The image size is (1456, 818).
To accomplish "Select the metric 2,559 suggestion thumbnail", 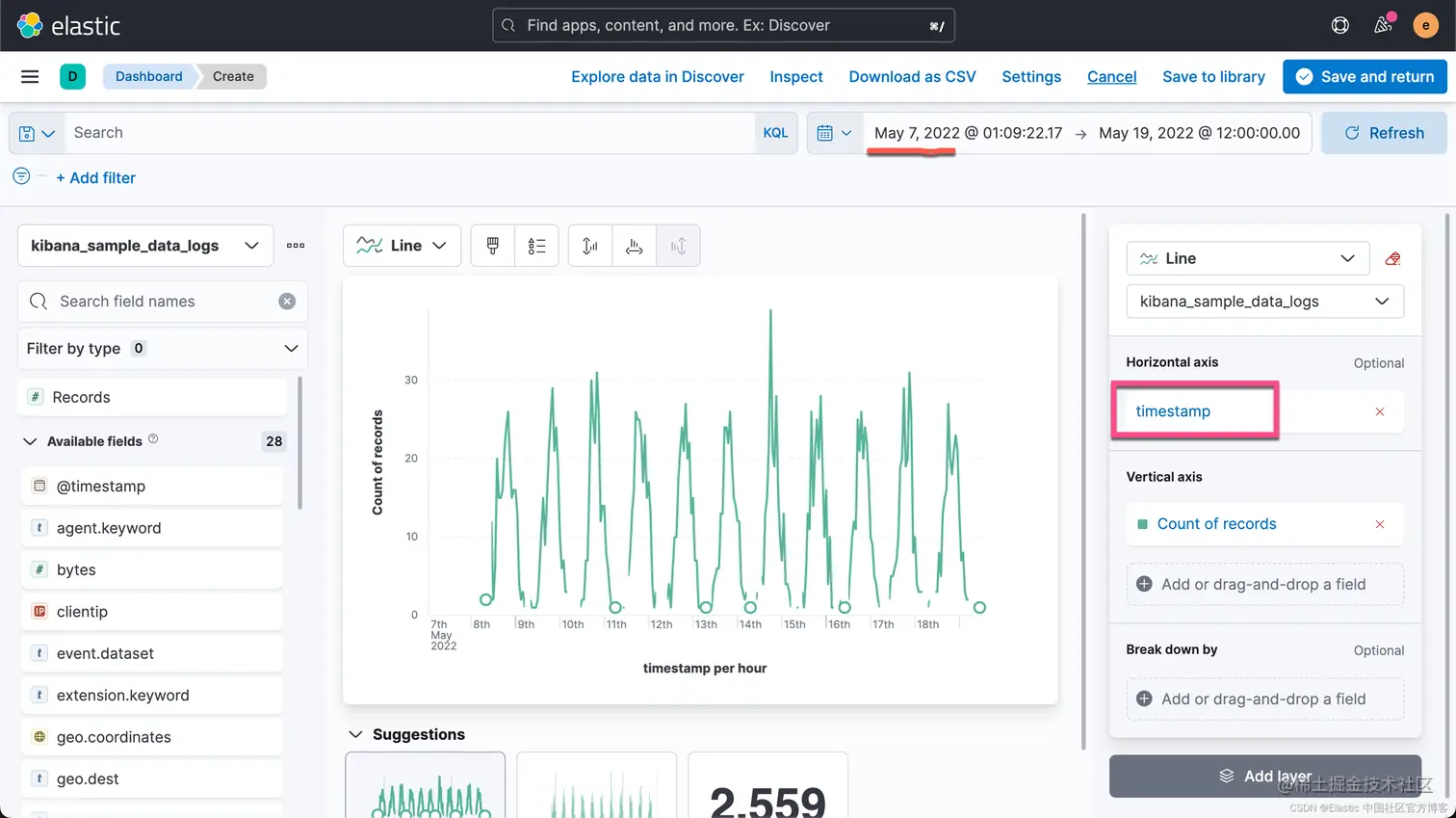I will coord(767,785).
